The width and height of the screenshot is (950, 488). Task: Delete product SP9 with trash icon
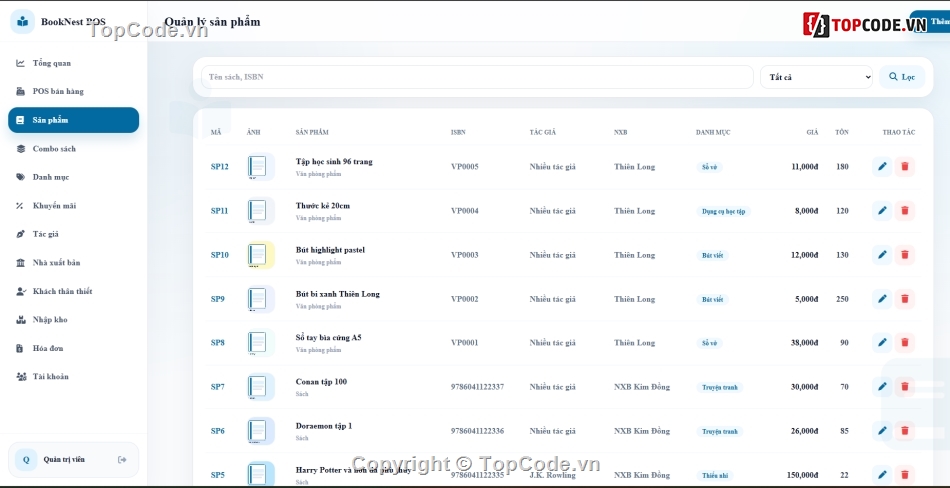(905, 299)
